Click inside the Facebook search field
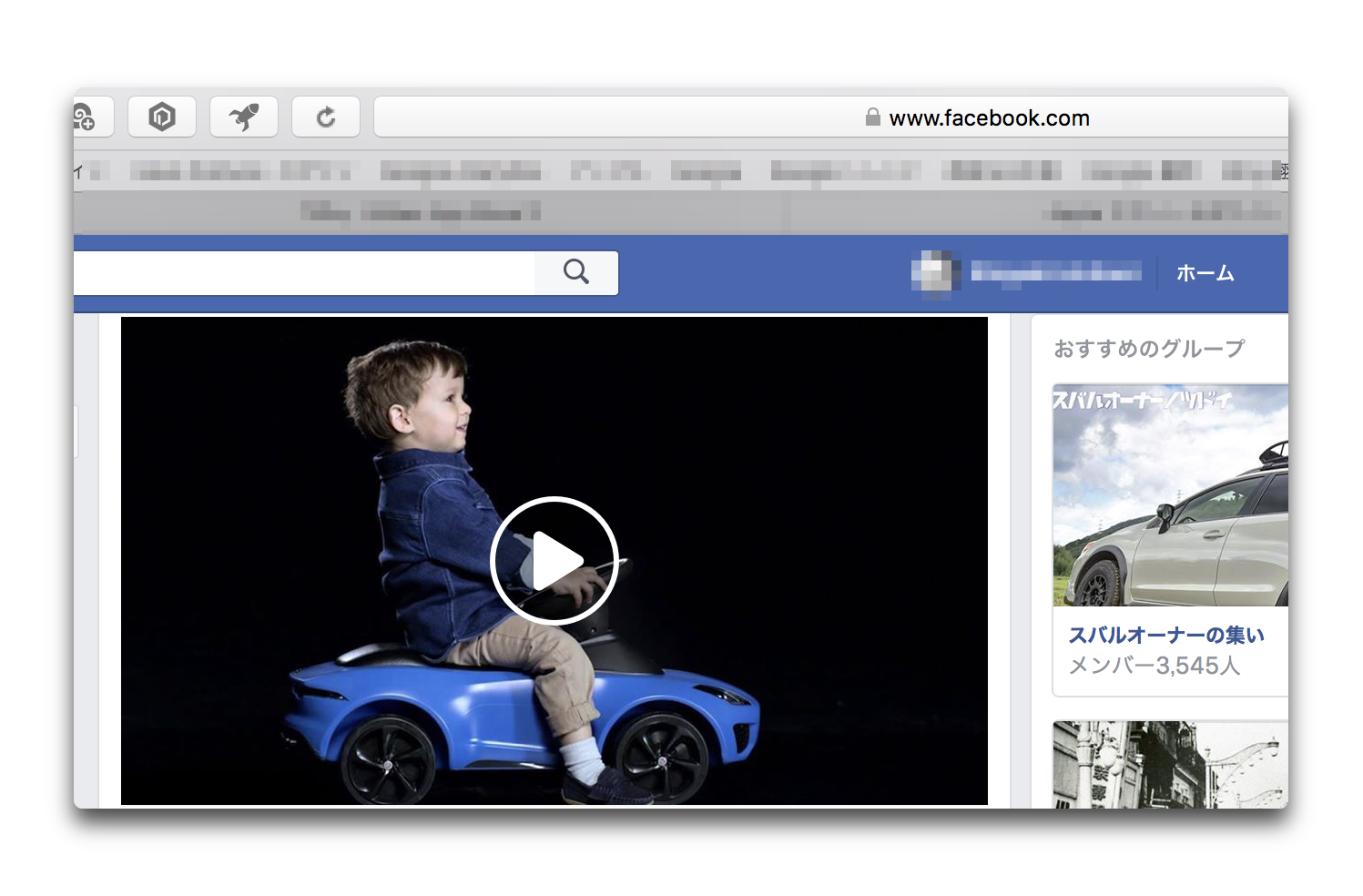Image resolution: width=1363 pixels, height=896 pixels. pyautogui.click(x=304, y=272)
